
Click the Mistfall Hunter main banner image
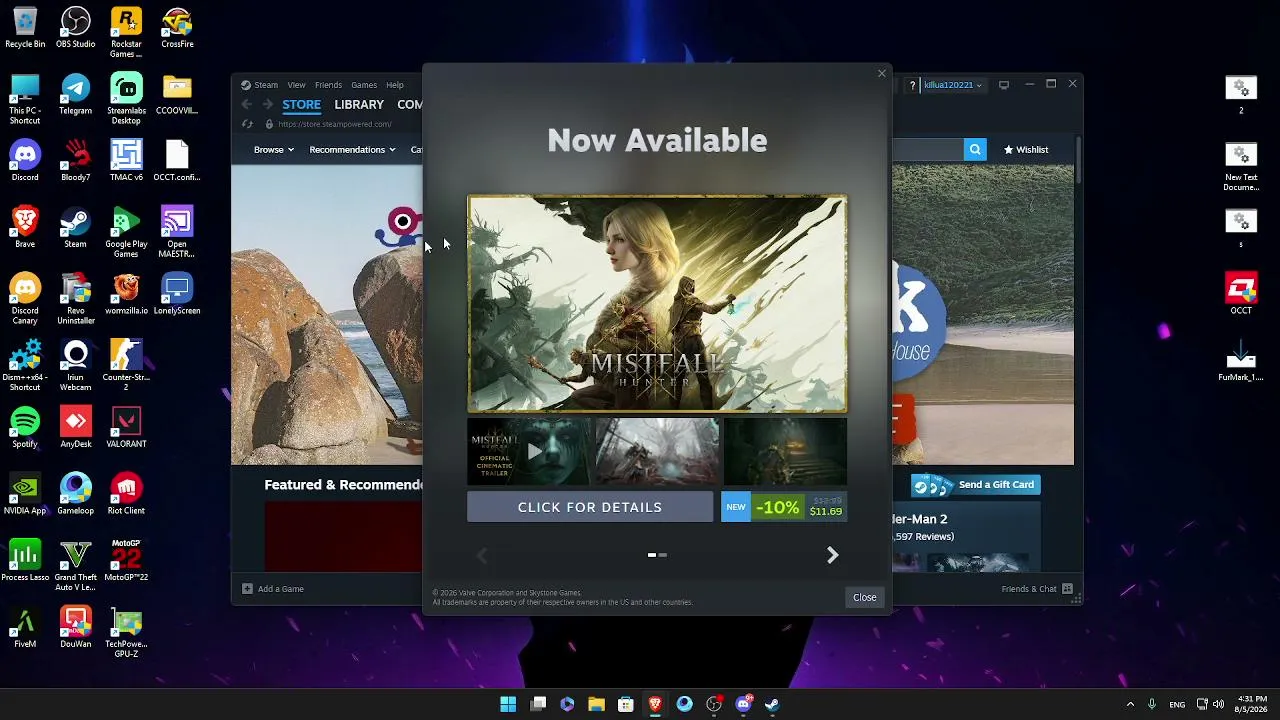pyautogui.click(x=657, y=303)
